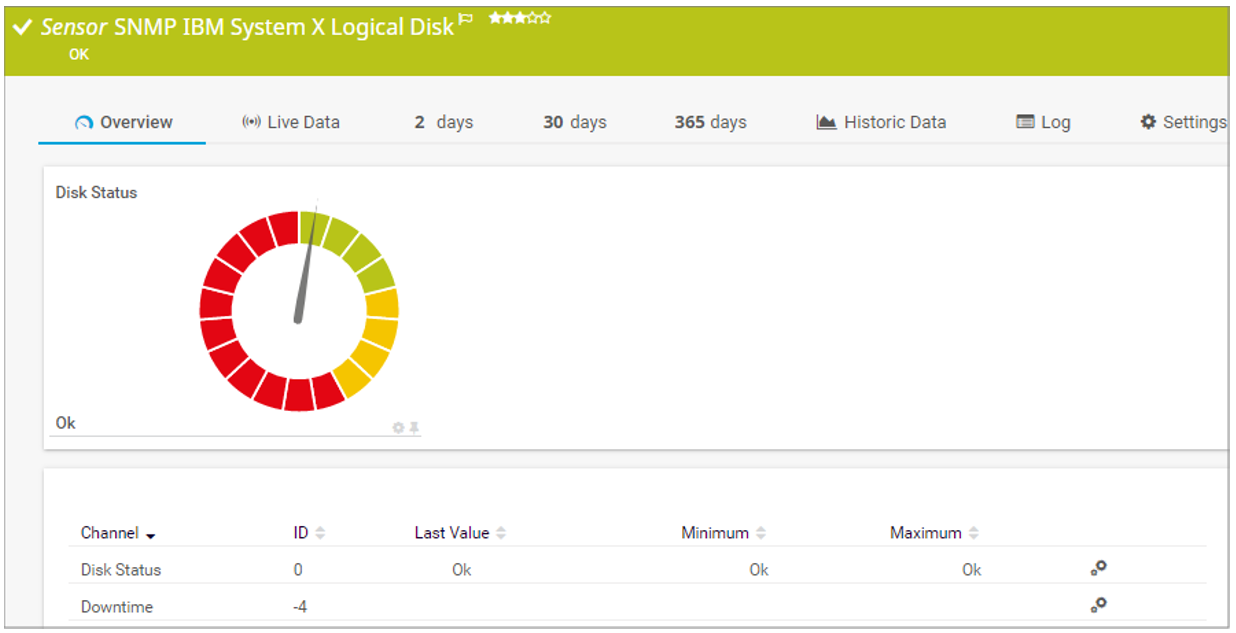
Task: Set sensor priority to four stars
Action: (531, 17)
